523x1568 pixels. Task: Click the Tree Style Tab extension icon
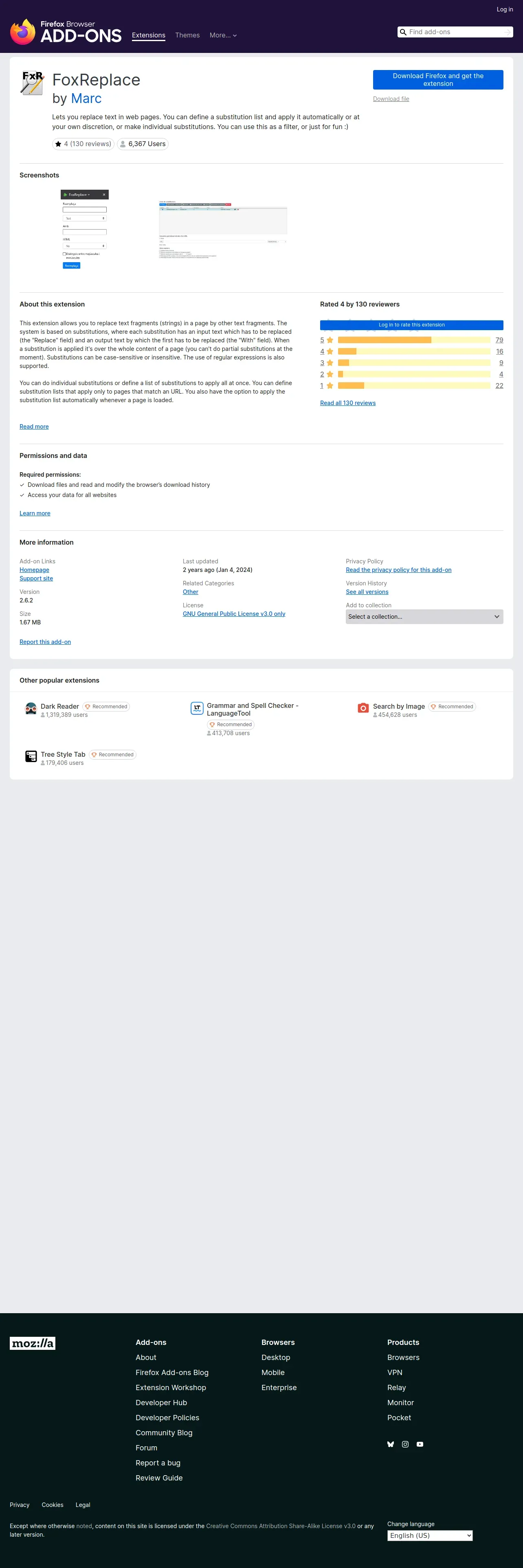pyautogui.click(x=31, y=757)
